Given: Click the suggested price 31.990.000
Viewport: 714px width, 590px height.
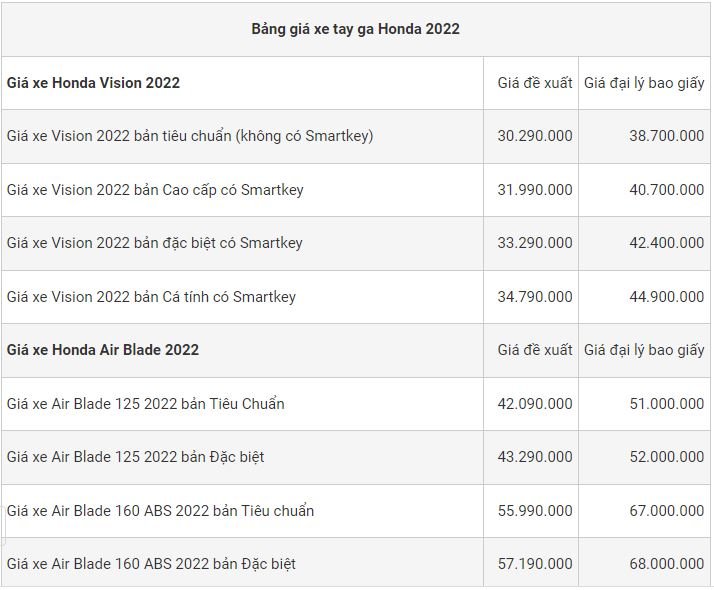Looking at the screenshot, I should (x=535, y=189).
